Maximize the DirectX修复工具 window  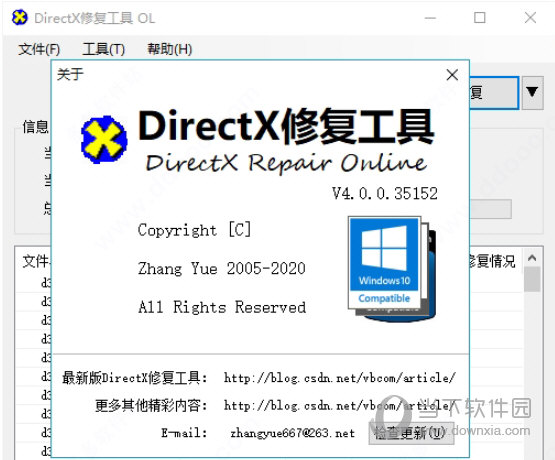click(x=480, y=18)
